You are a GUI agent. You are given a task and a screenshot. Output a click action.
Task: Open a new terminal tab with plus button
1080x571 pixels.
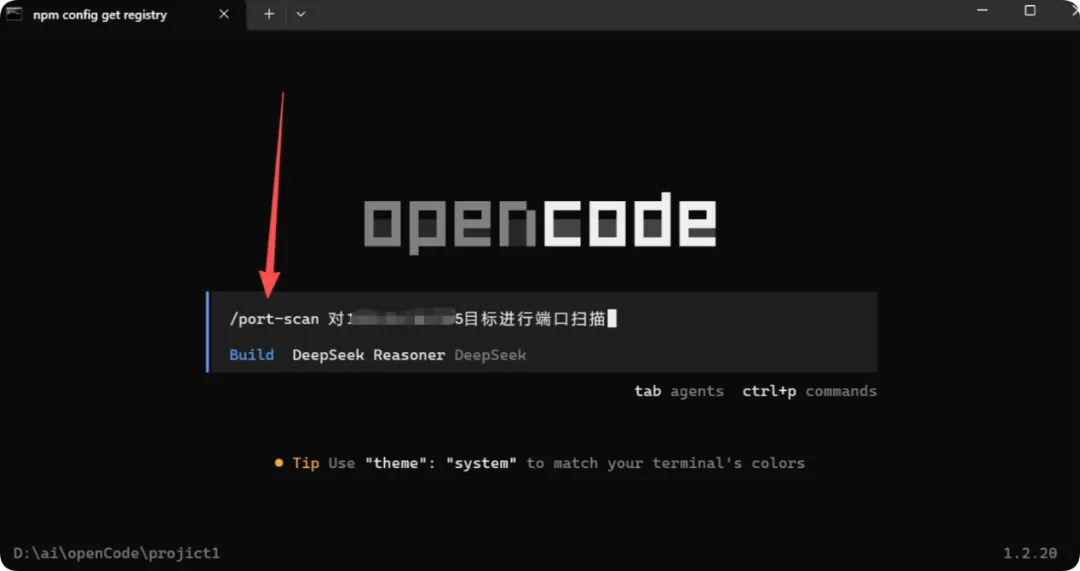269,14
